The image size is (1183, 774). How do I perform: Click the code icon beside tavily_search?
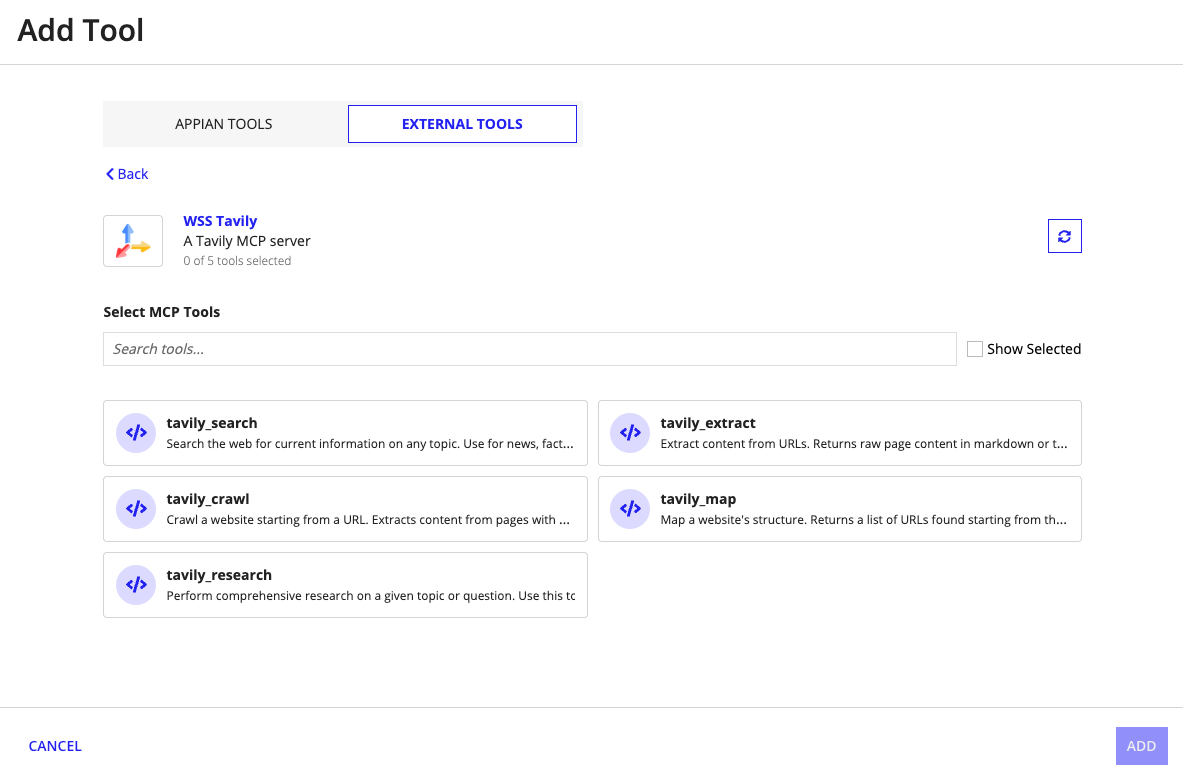[x=136, y=433]
